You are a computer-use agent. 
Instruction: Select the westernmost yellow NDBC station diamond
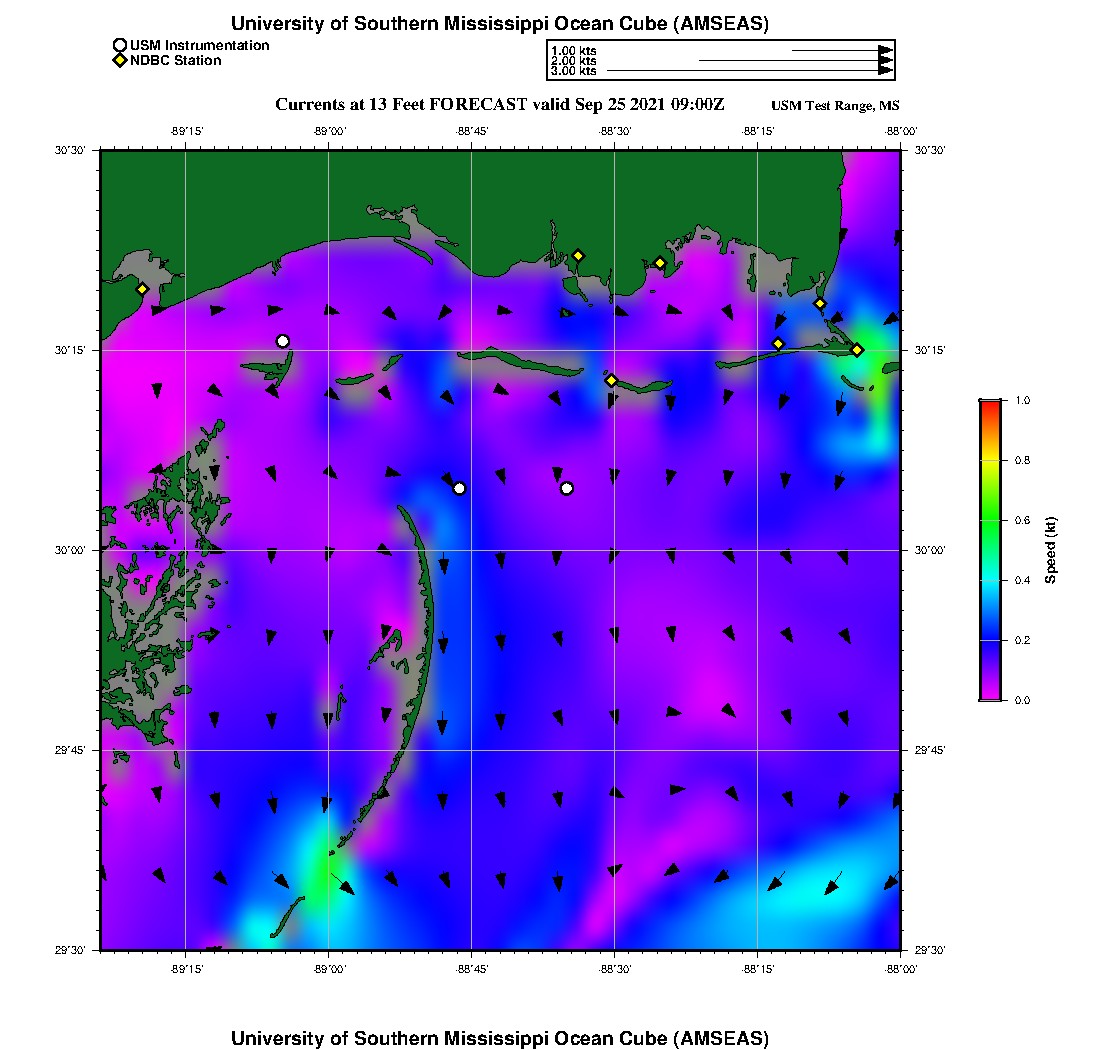coord(143,289)
